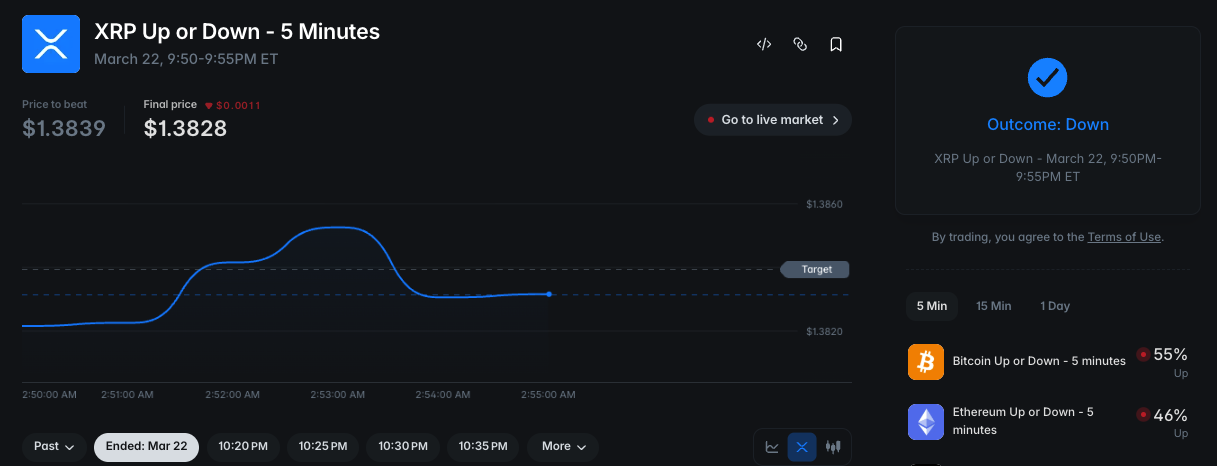Click the Target marker on the chart
This screenshot has width=1217, height=466.
815,269
